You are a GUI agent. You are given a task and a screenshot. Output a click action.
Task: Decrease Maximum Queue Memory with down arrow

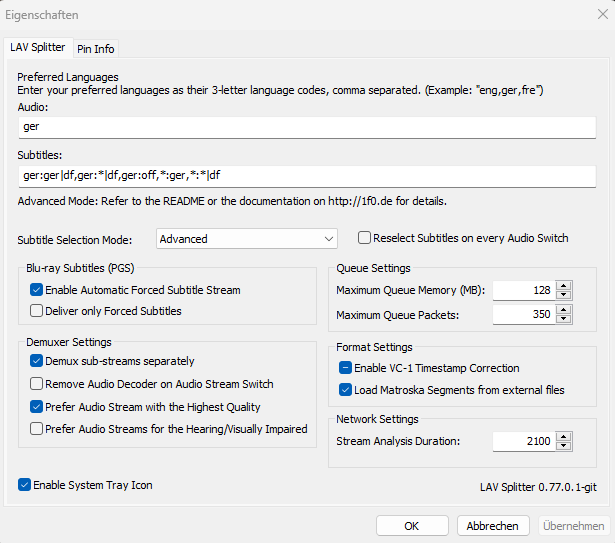[x=564, y=295]
